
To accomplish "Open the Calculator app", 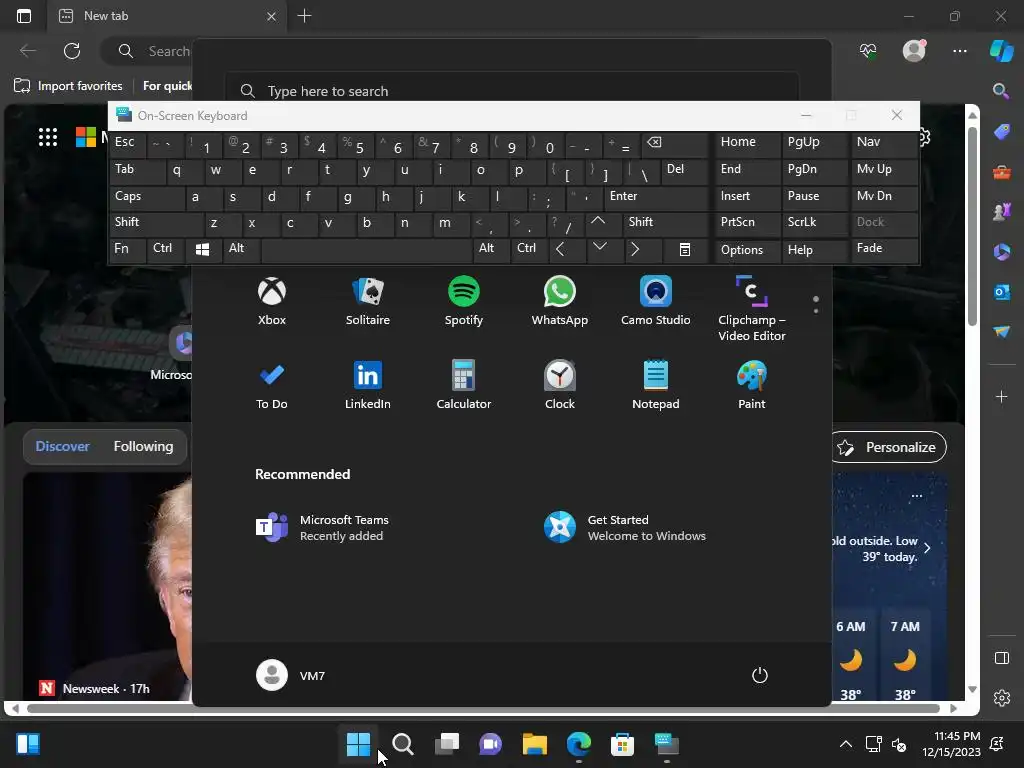I will (464, 385).
